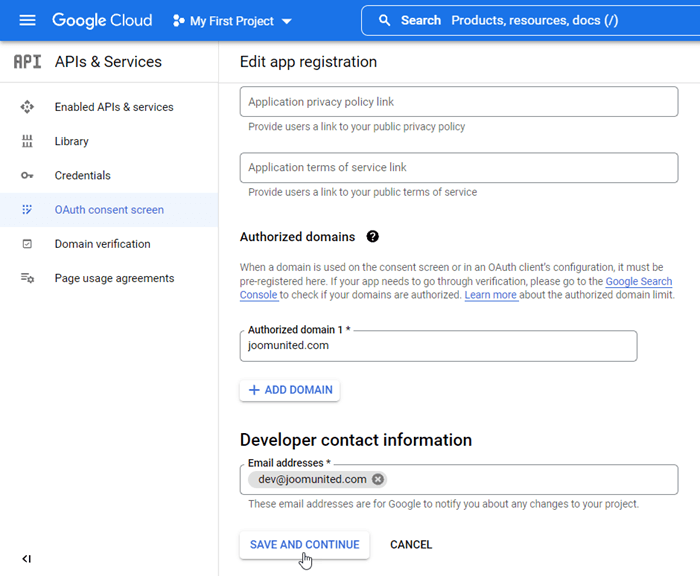This screenshot has height=576, width=700.
Task: Click the Learn more link
Action: click(490, 295)
